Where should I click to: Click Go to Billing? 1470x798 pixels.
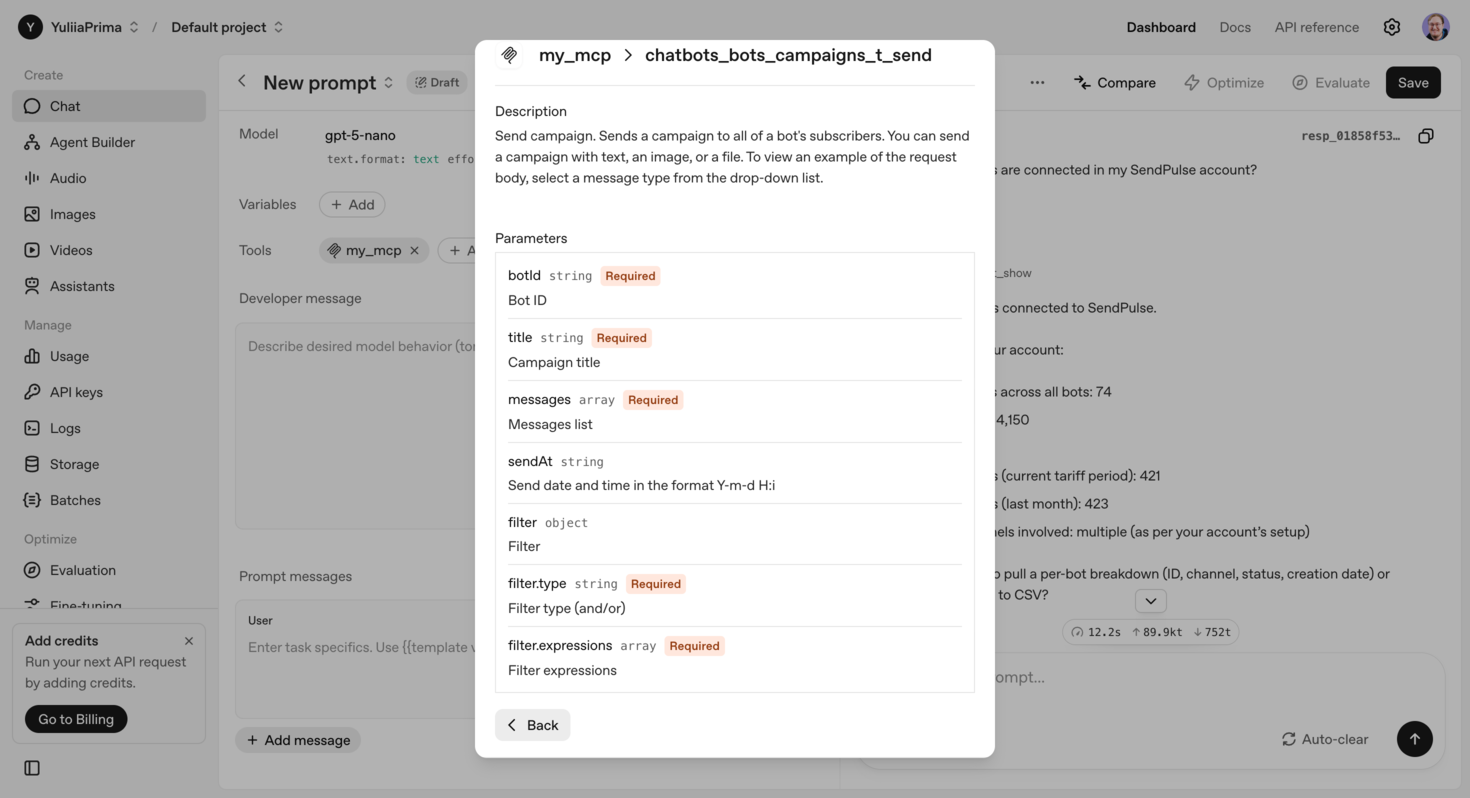[75, 718]
